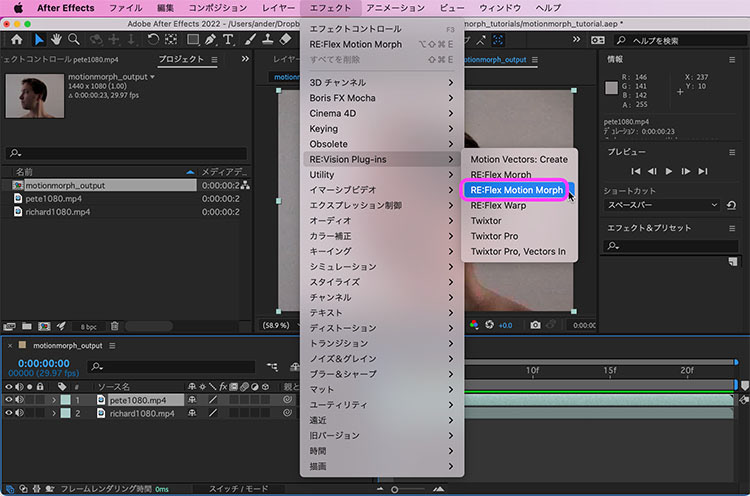Click the show channel RGB icon in viewer
This screenshot has height=496, width=750.
(x=474, y=325)
